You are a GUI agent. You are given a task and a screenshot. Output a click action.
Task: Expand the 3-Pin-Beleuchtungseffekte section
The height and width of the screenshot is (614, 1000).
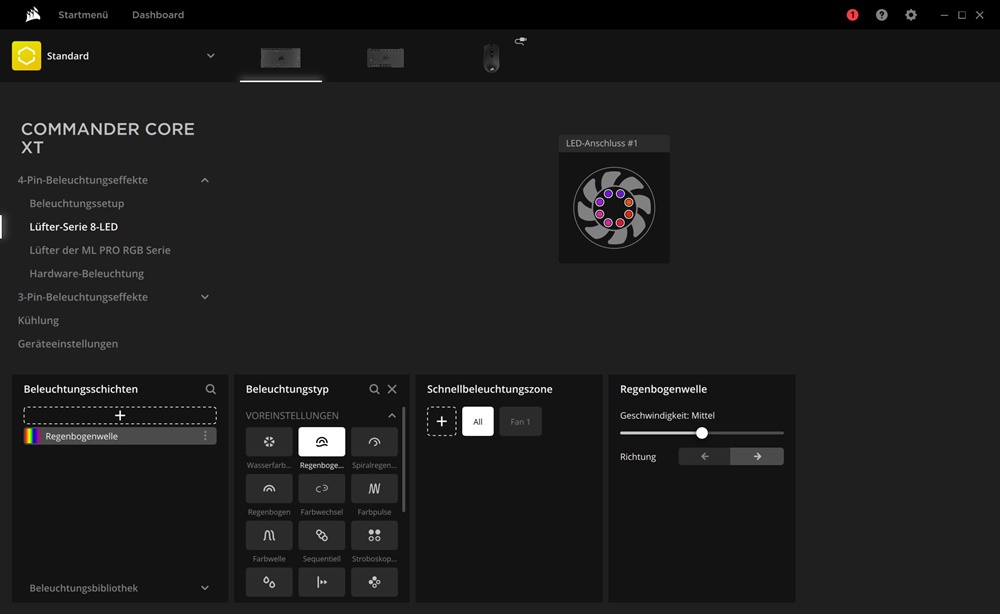click(205, 297)
